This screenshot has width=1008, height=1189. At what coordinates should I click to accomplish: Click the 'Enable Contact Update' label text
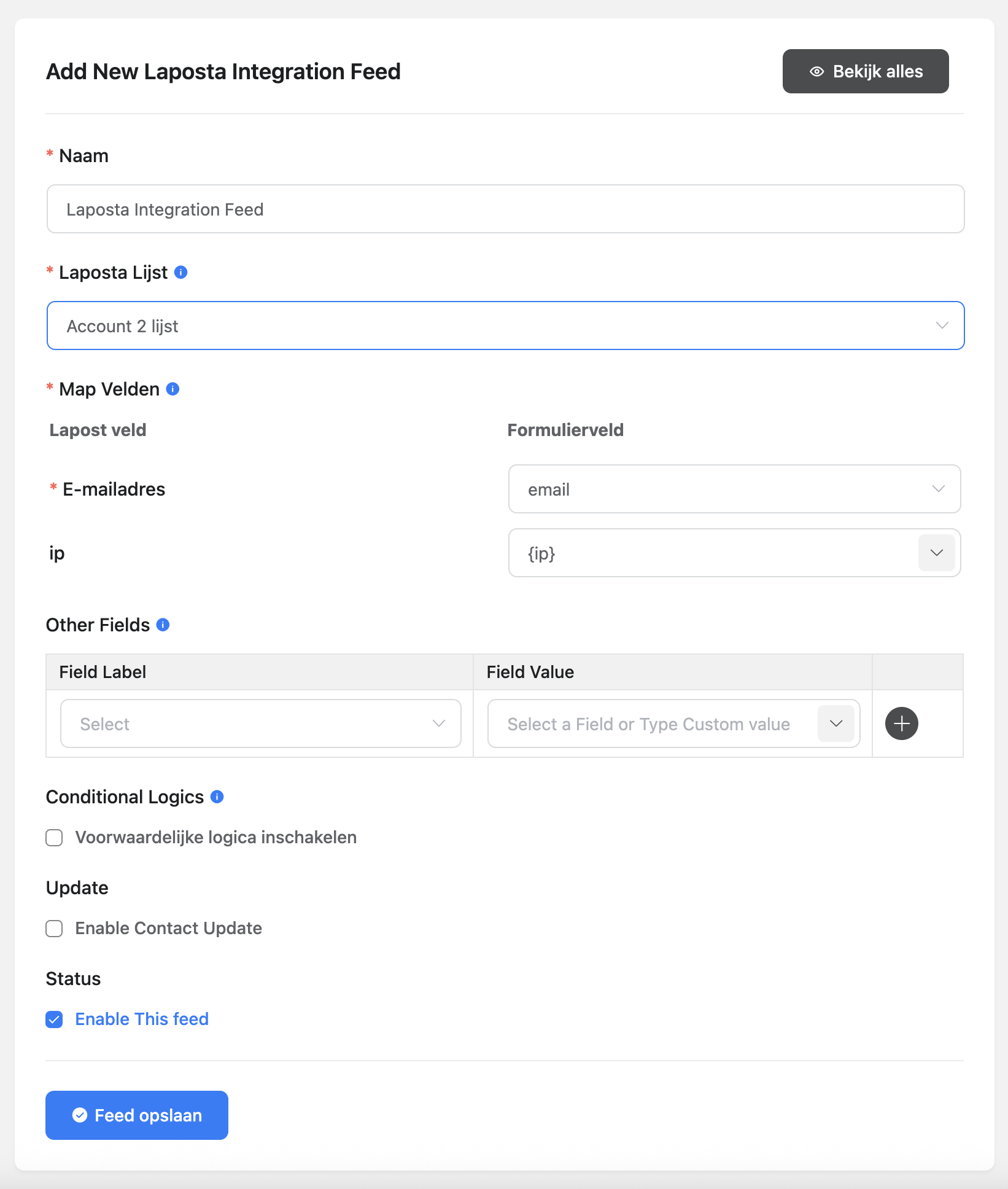pyautogui.click(x=169, y=928)
